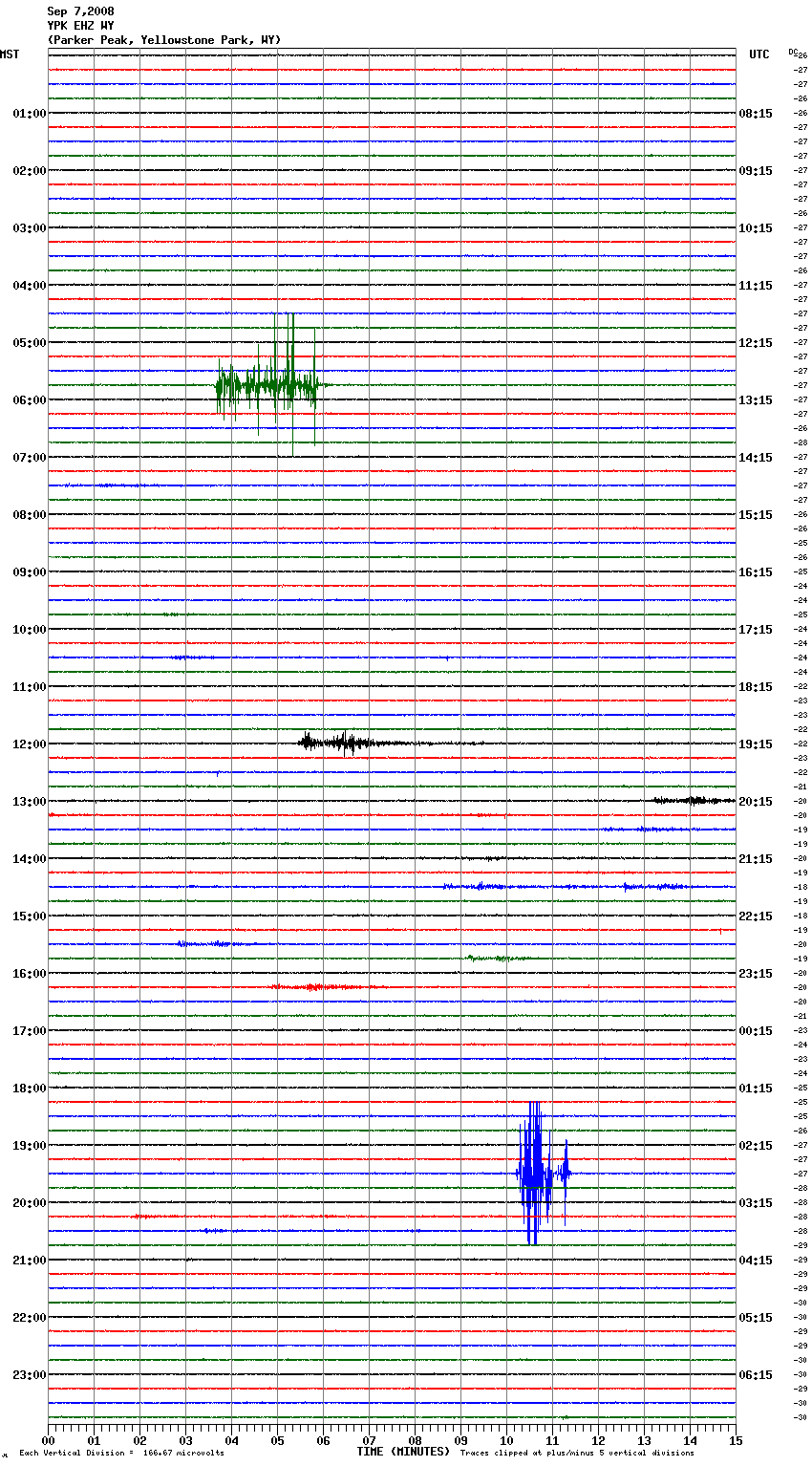Viewport: 812px width, 1466px height.
Task: Click the 04:15 UTC time label
Action: pos(756,1261)
